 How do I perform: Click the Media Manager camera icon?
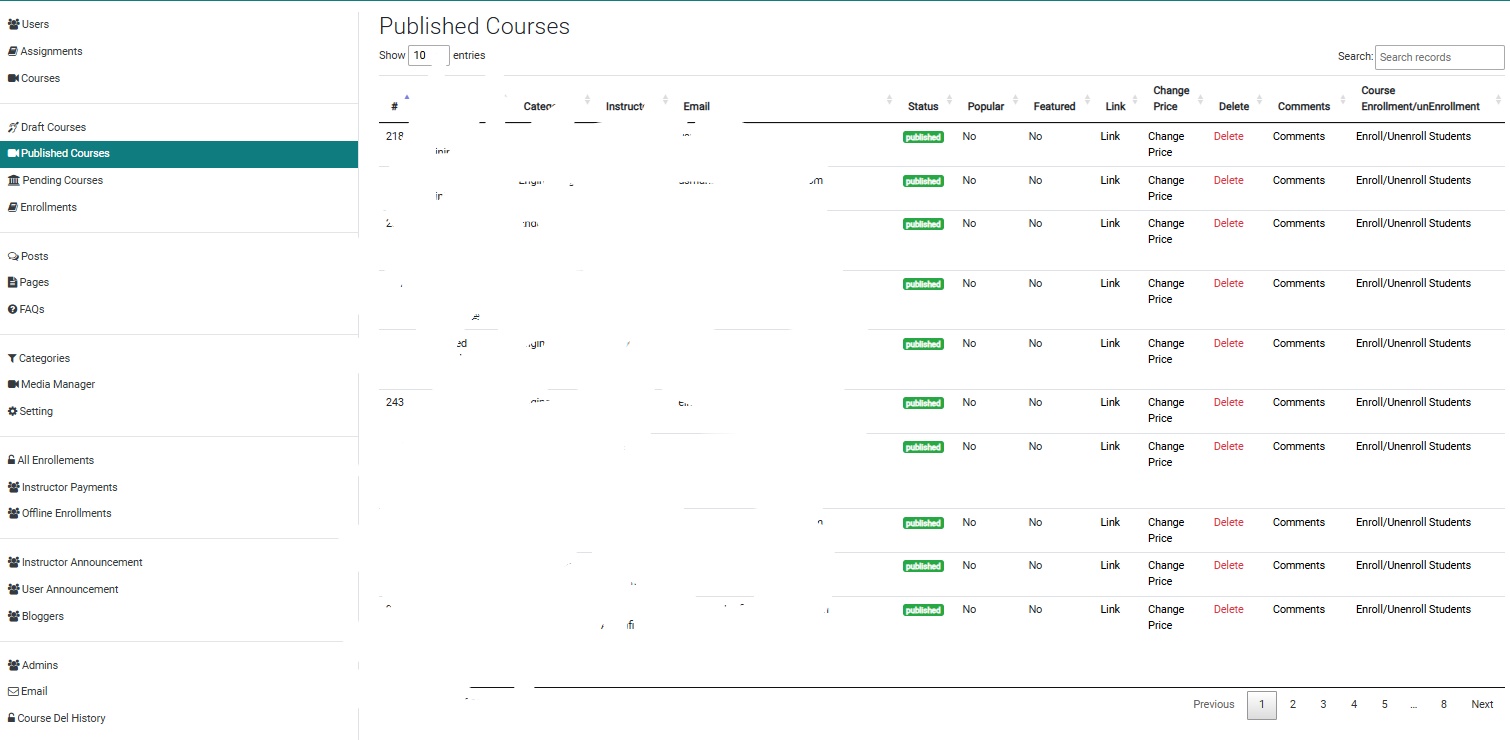[13, 384]
